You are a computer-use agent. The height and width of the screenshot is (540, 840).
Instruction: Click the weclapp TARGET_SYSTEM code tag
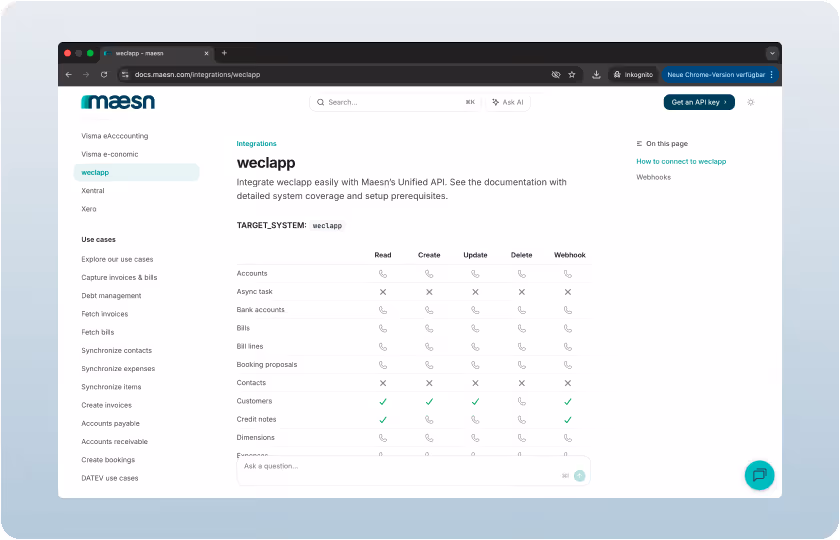327,226
